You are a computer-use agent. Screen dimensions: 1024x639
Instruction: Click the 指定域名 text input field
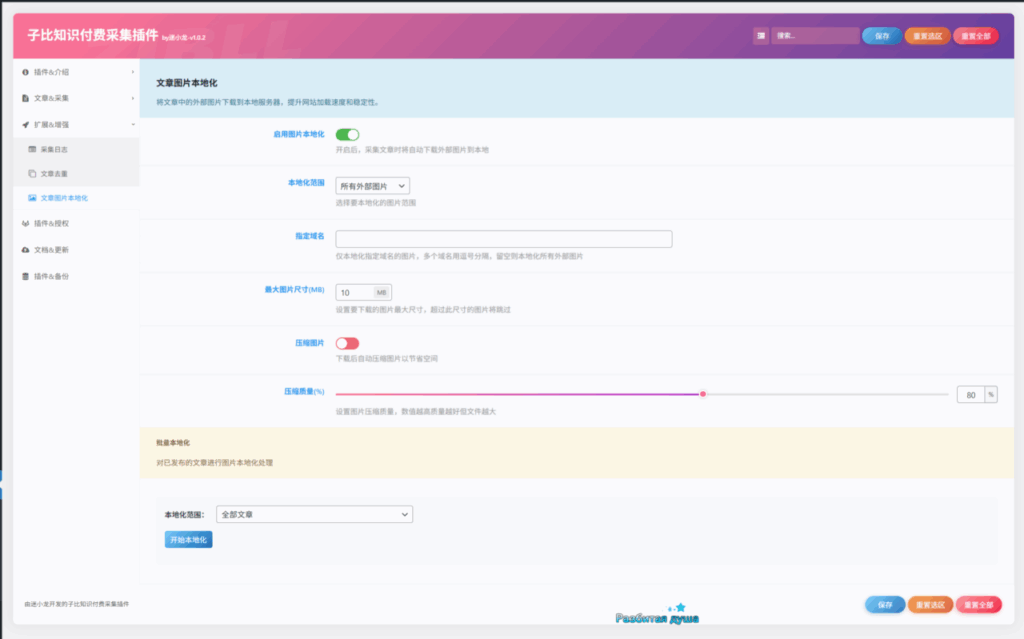coord(503,239)
